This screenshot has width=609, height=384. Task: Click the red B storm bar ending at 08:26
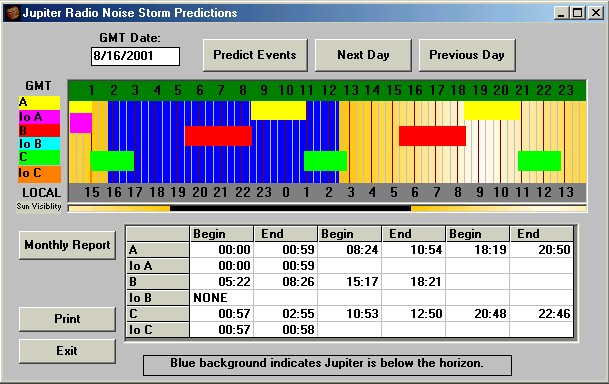tap(218, 136)
